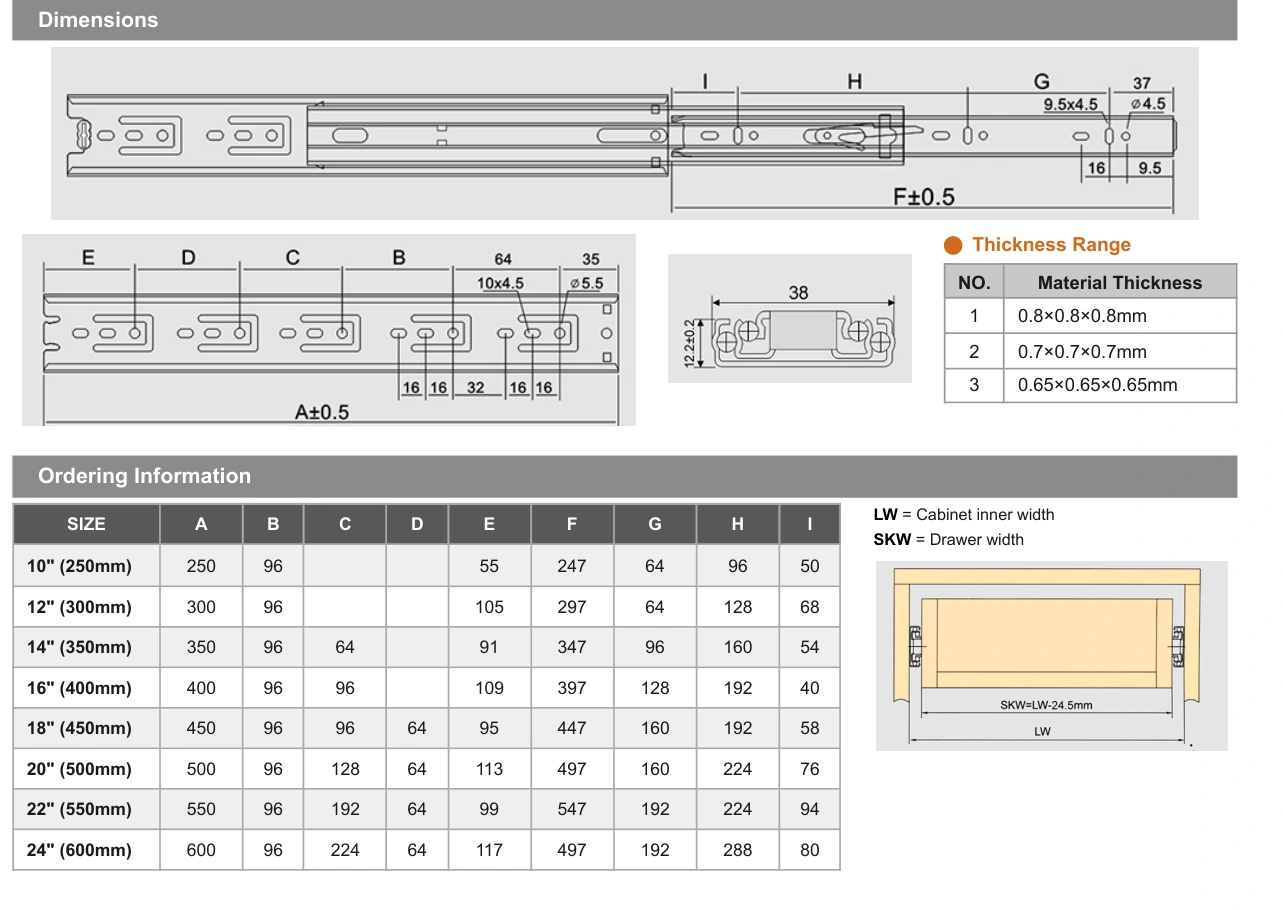The width and height of the screenshot is (1283, 910).
Task: Open the drawer installation width diagram
Action: (1051, 655)
